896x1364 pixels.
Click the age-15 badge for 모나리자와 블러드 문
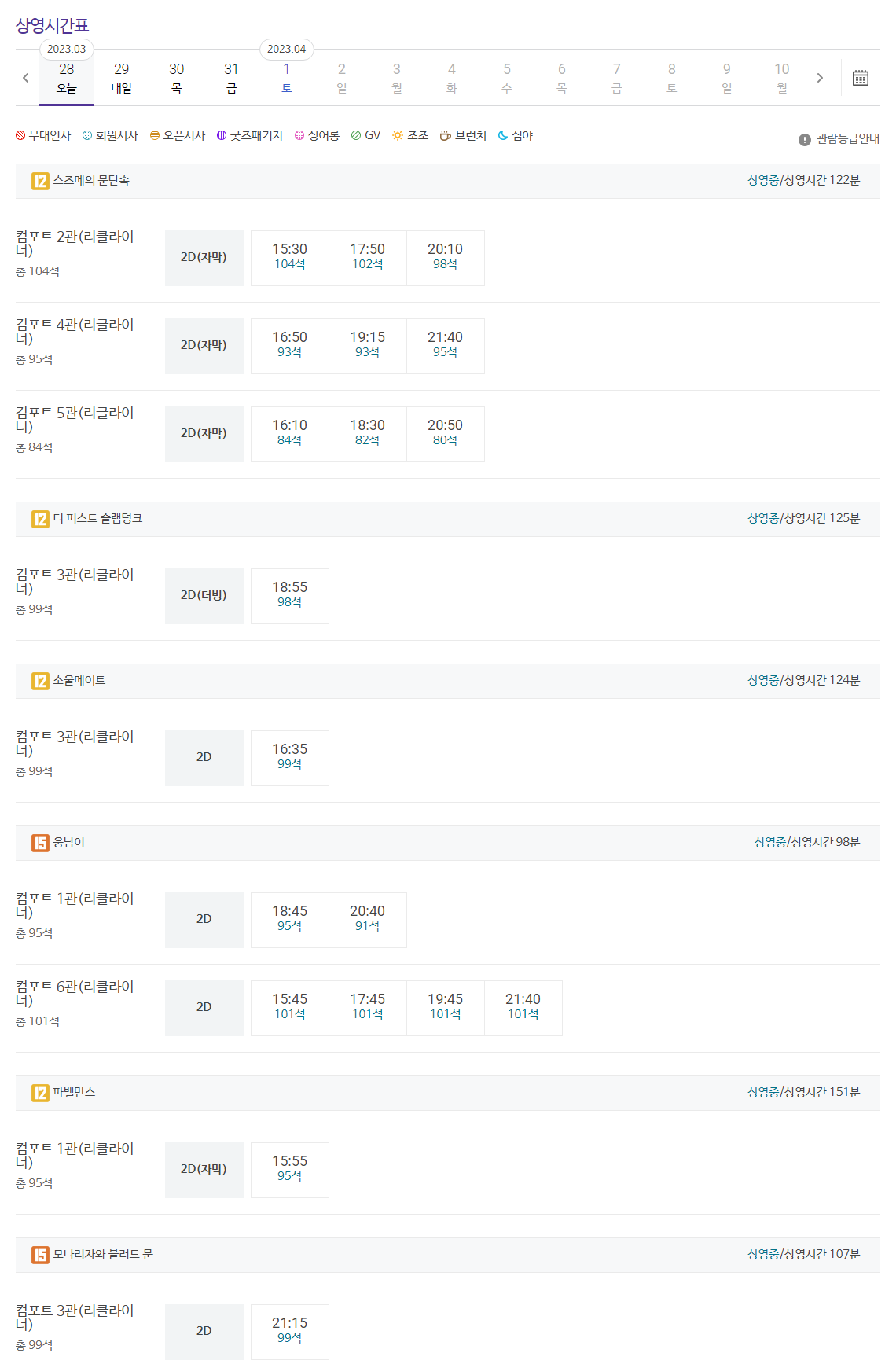[x=40, y=1255]
